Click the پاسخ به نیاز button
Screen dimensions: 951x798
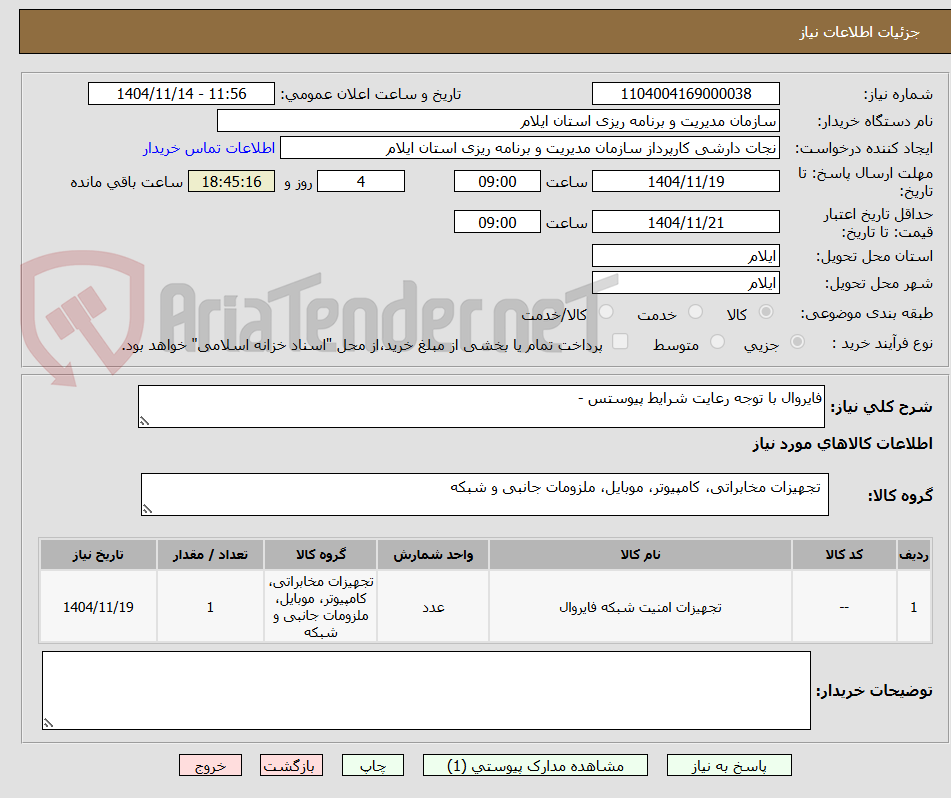(x=729, y=765)
